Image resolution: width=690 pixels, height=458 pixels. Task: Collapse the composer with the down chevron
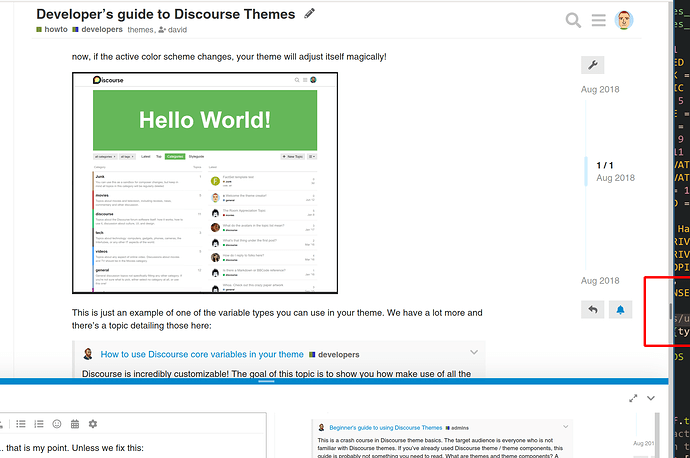651,398
